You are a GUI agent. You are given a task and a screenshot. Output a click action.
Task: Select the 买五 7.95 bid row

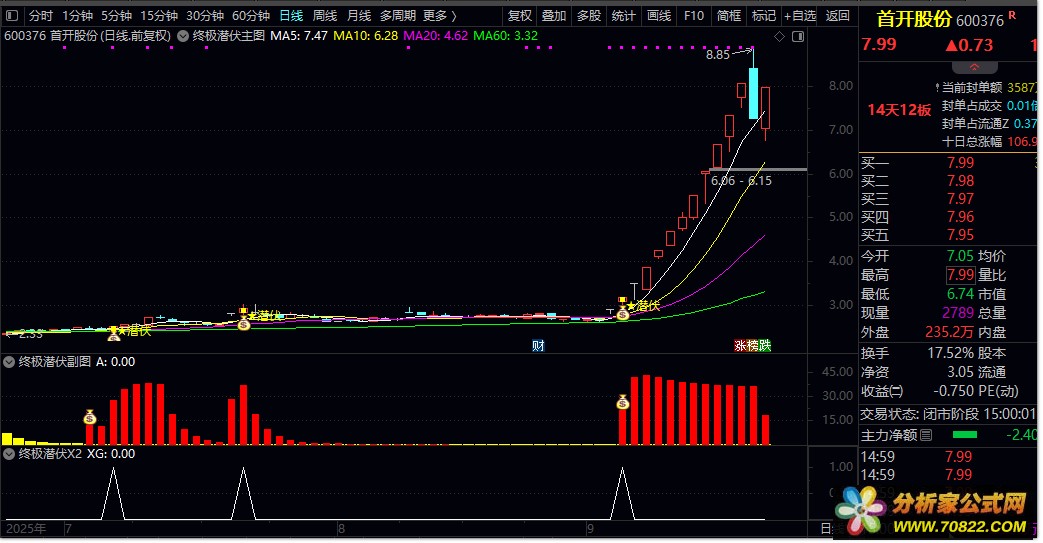[x=949, y=235]
